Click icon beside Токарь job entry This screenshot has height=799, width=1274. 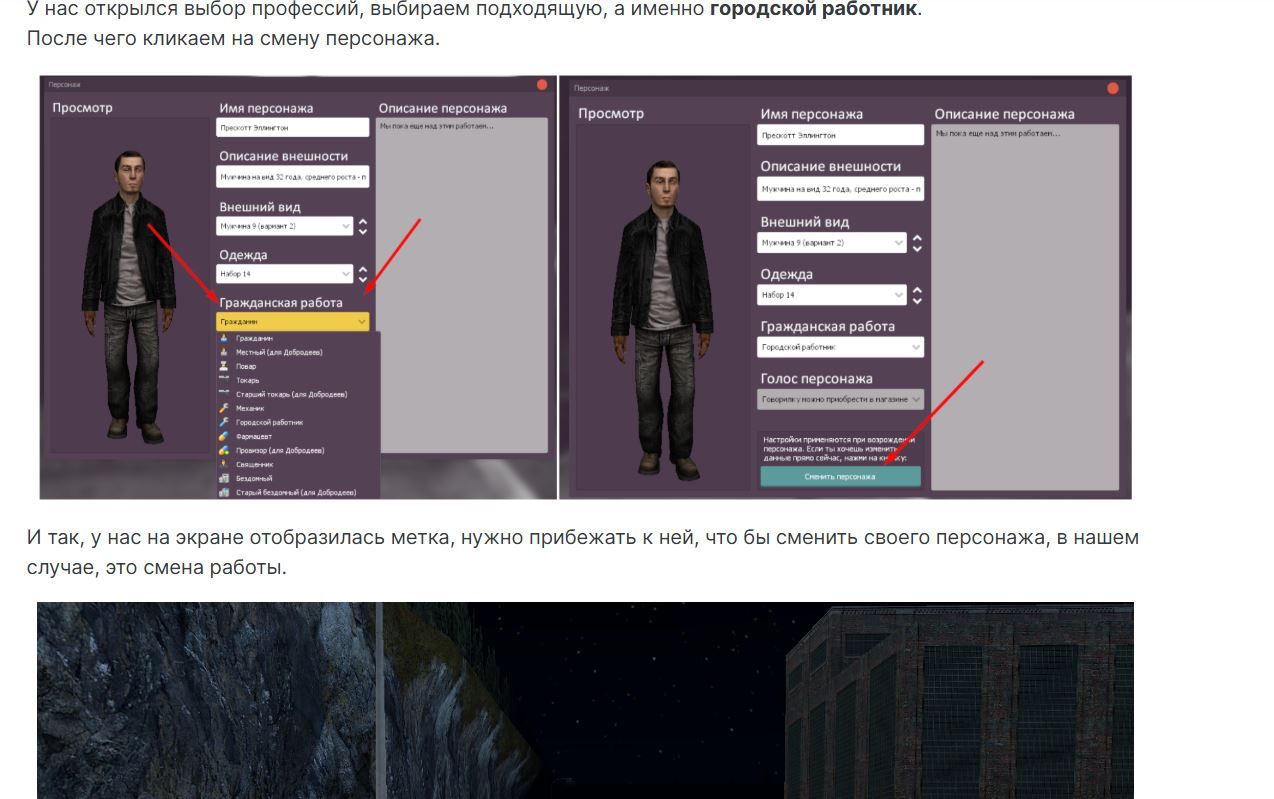[x=224, y=380]
